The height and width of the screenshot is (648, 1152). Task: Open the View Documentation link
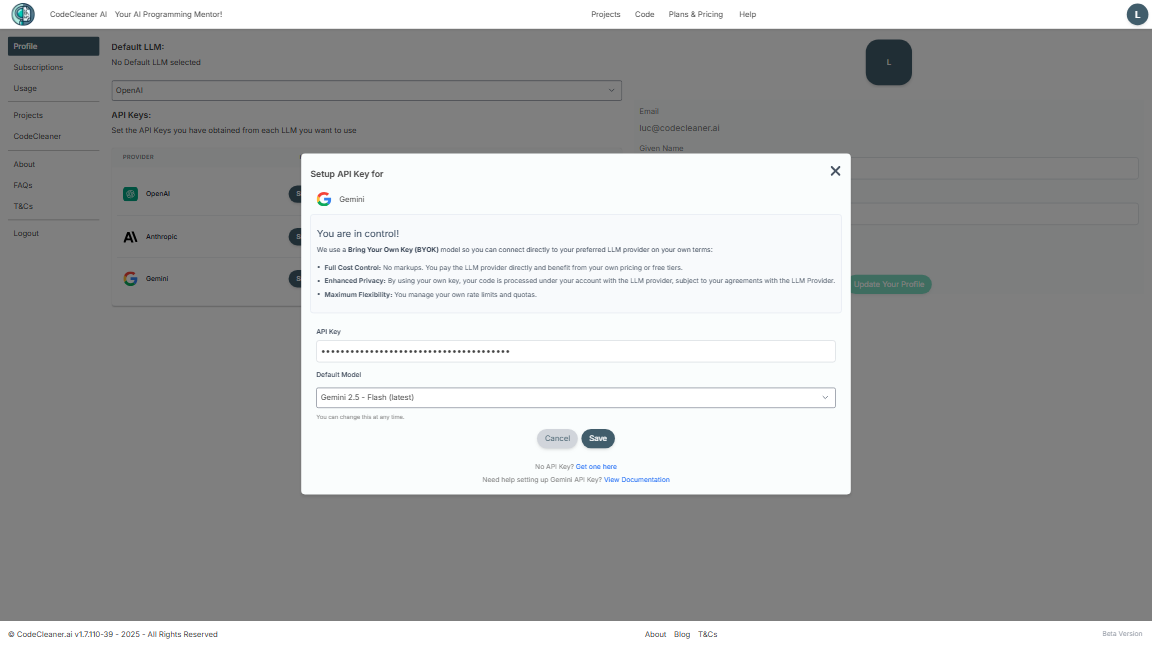coord(636,480)
